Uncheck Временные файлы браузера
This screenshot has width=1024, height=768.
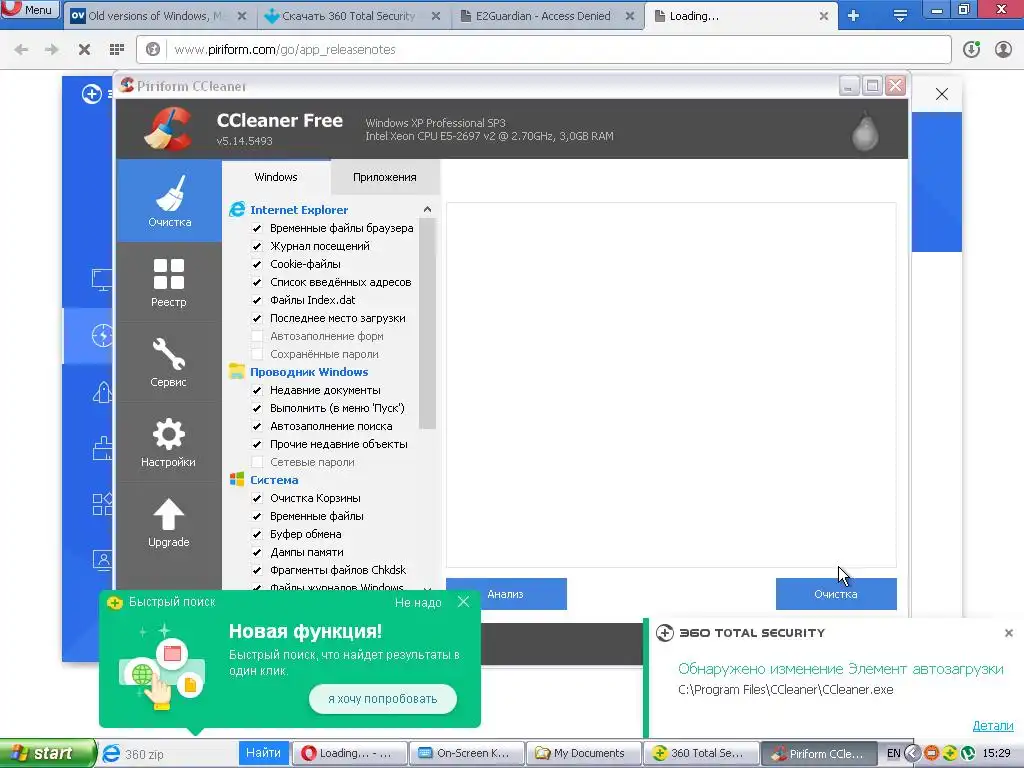[x=257, y=229]
